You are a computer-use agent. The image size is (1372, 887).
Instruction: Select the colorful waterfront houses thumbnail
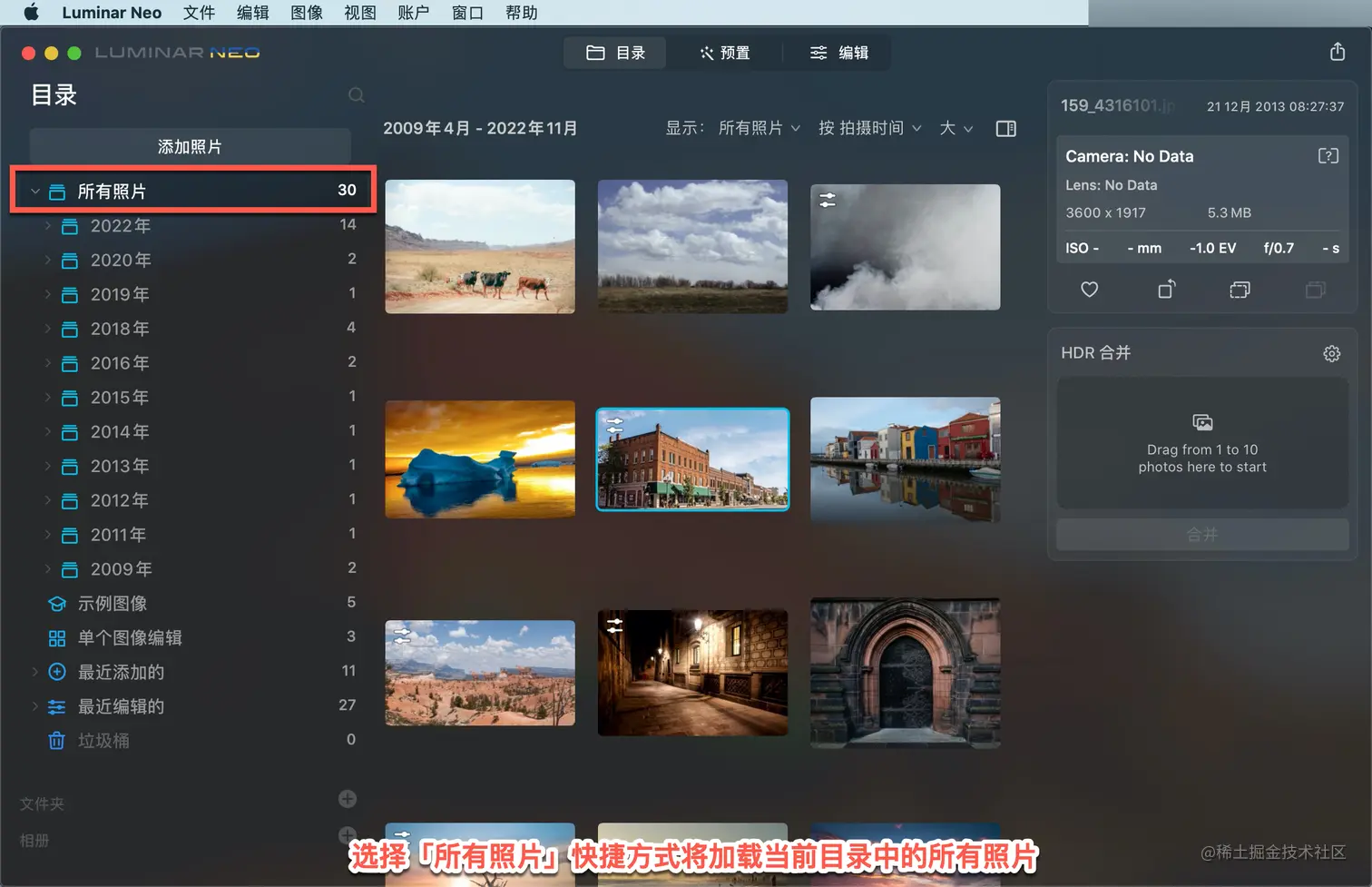pos(905,459)
